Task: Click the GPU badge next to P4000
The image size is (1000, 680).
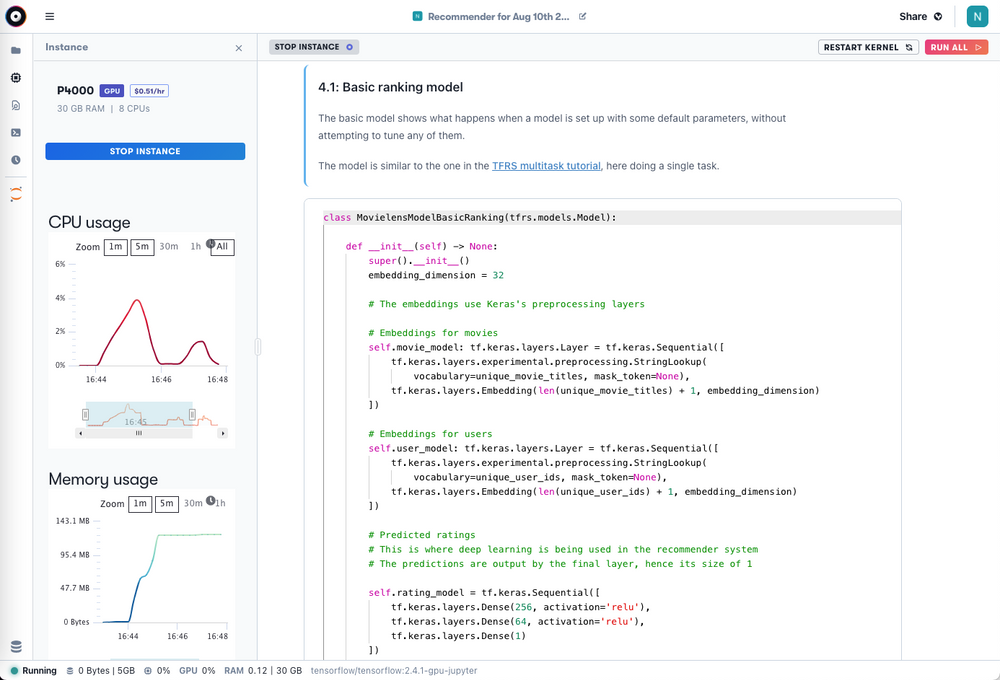Action: click(112, 90)
